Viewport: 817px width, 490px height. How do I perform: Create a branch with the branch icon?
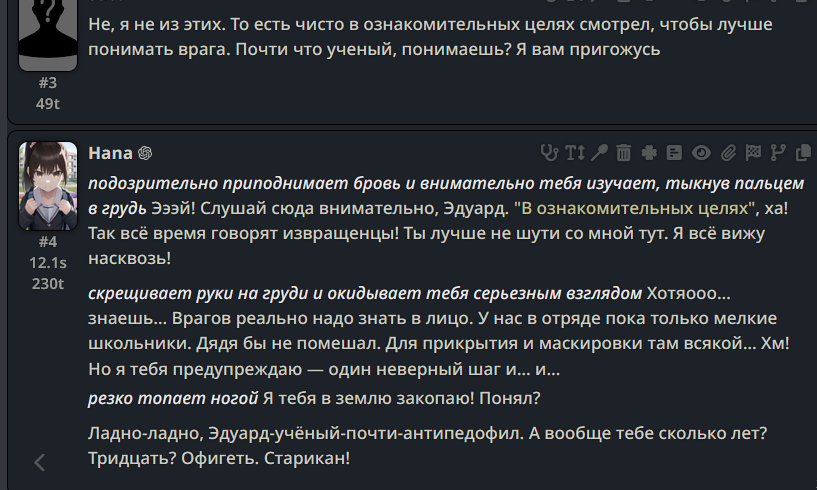tap(778, 153)
